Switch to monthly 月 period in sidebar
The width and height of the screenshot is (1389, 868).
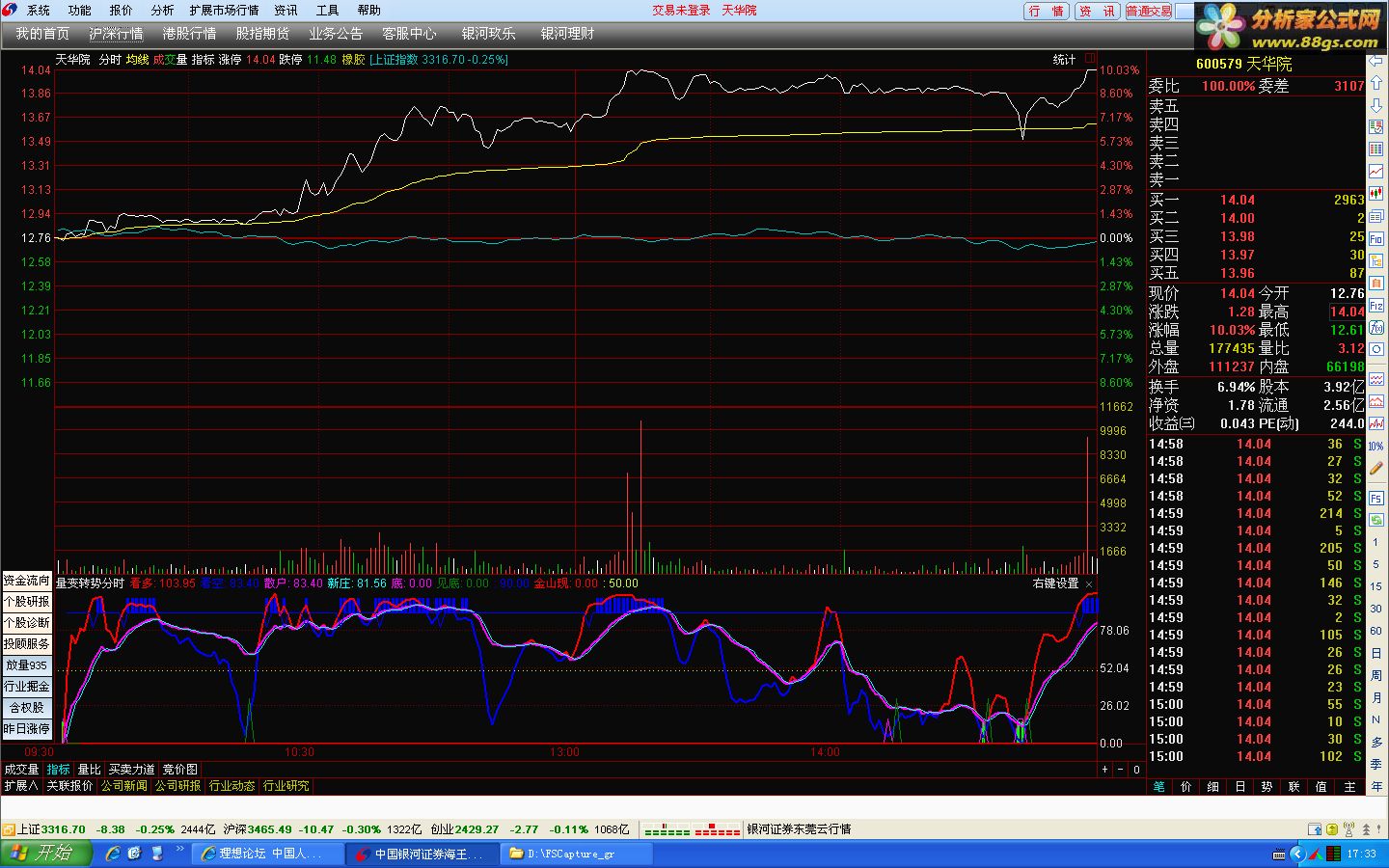1376,697
